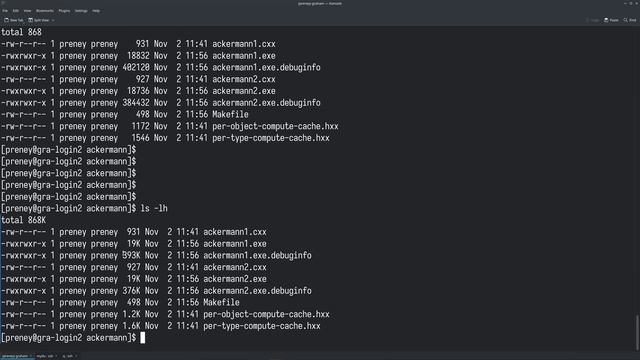Click 'per-type-compute-cache.hxx' in ls -lh listing
The width and height of the screenshot is (640, 360).
tap(262, 326)
